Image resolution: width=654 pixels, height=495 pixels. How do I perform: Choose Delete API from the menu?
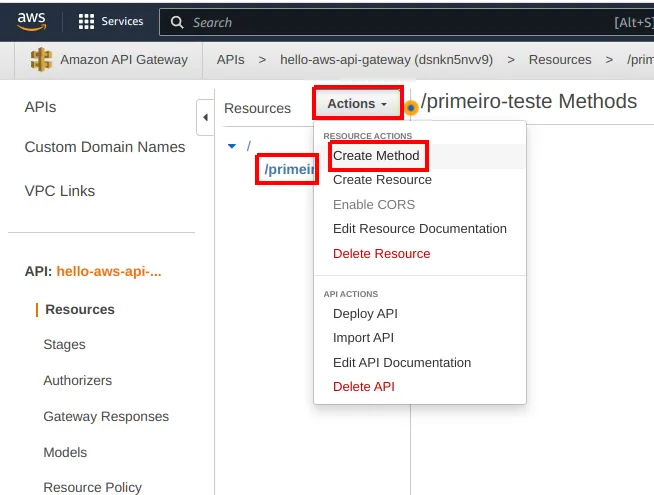[x=364, y=387]
